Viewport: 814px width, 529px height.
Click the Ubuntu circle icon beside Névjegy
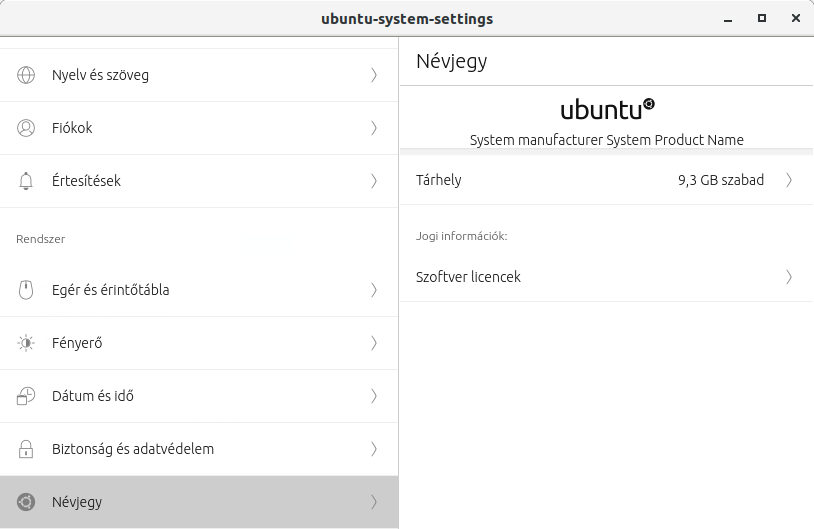[26, 502]
